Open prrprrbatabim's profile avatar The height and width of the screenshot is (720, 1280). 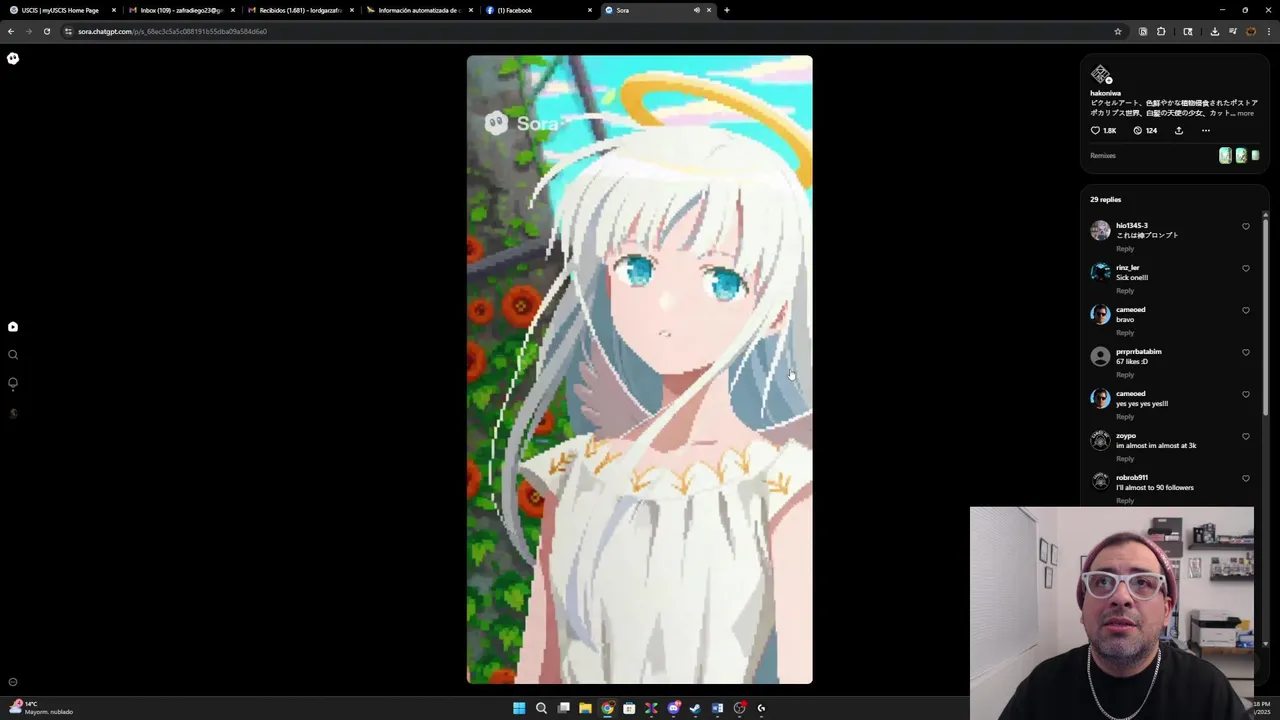pos(1100,356)
